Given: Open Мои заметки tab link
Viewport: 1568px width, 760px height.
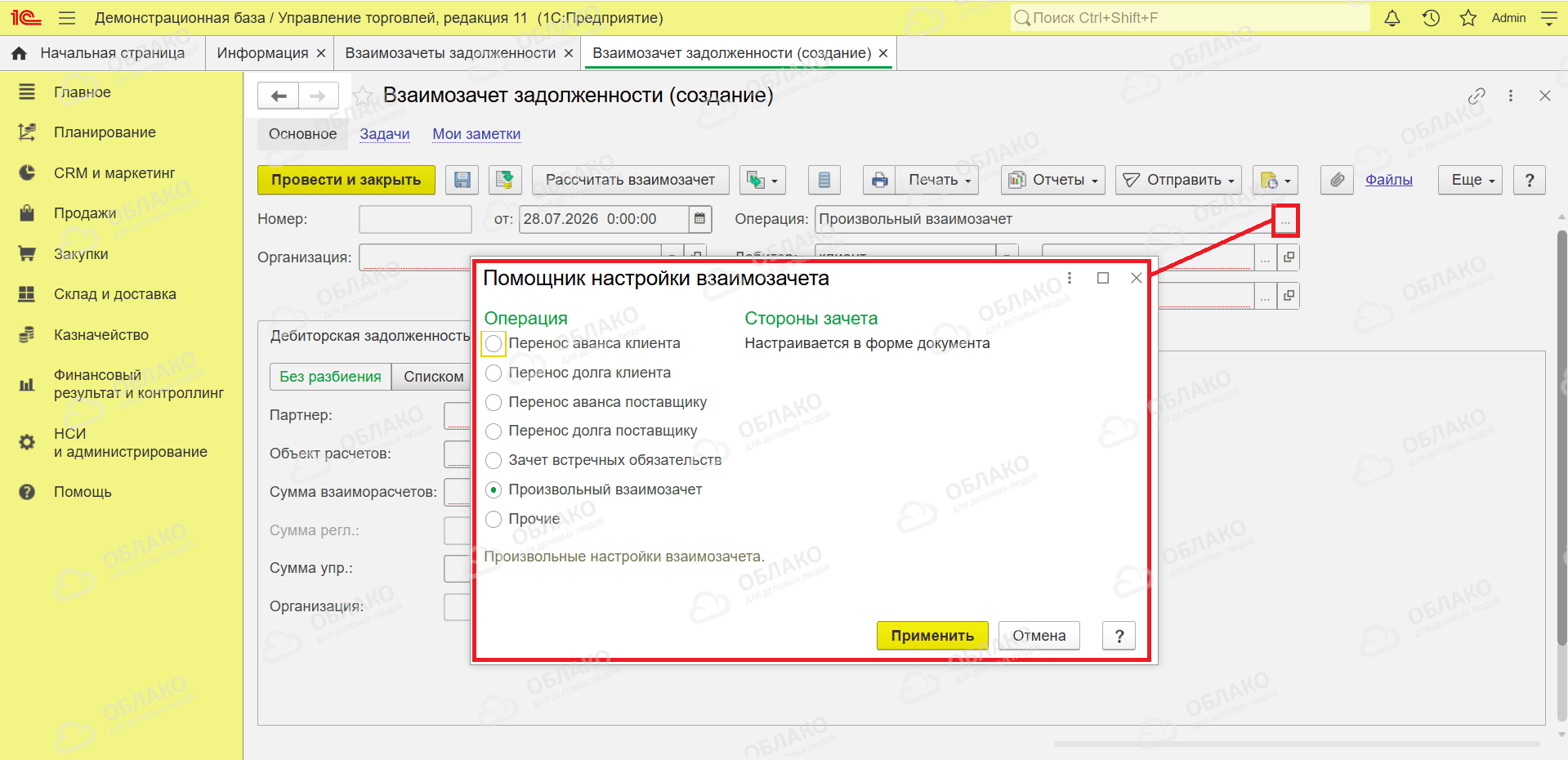Looking at the screenshot, I should click(x=476, y=134).
